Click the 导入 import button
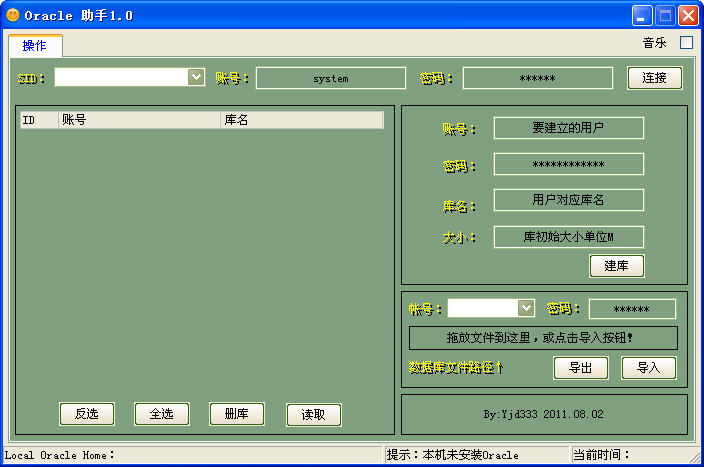Screen dimensions: 704x467 (648, 368)
